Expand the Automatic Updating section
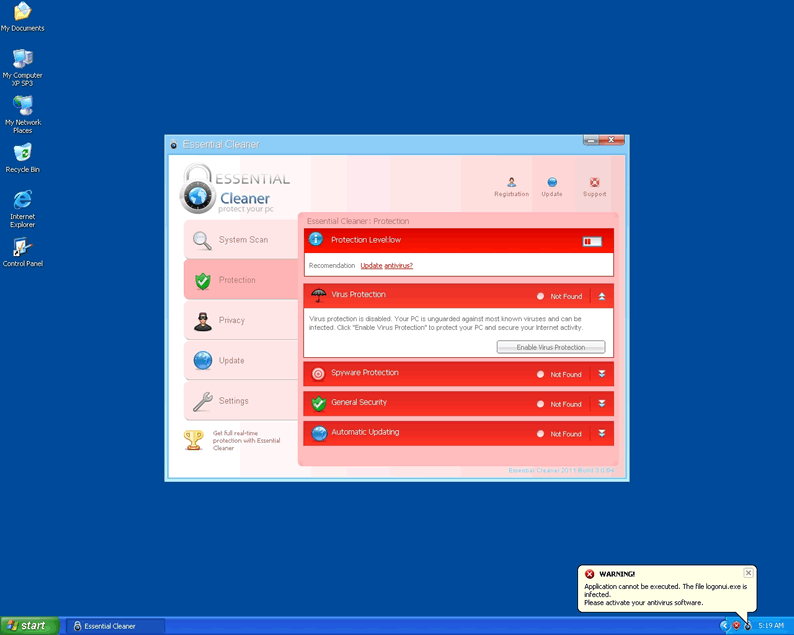The height and width of the screenshot is (635, 794). pyautogui.click(x=602, y=434)
